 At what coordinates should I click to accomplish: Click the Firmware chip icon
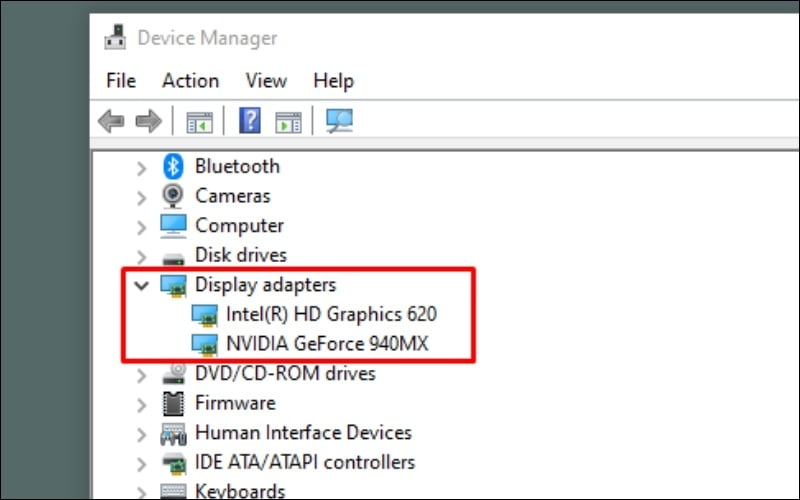coord(173,403)
